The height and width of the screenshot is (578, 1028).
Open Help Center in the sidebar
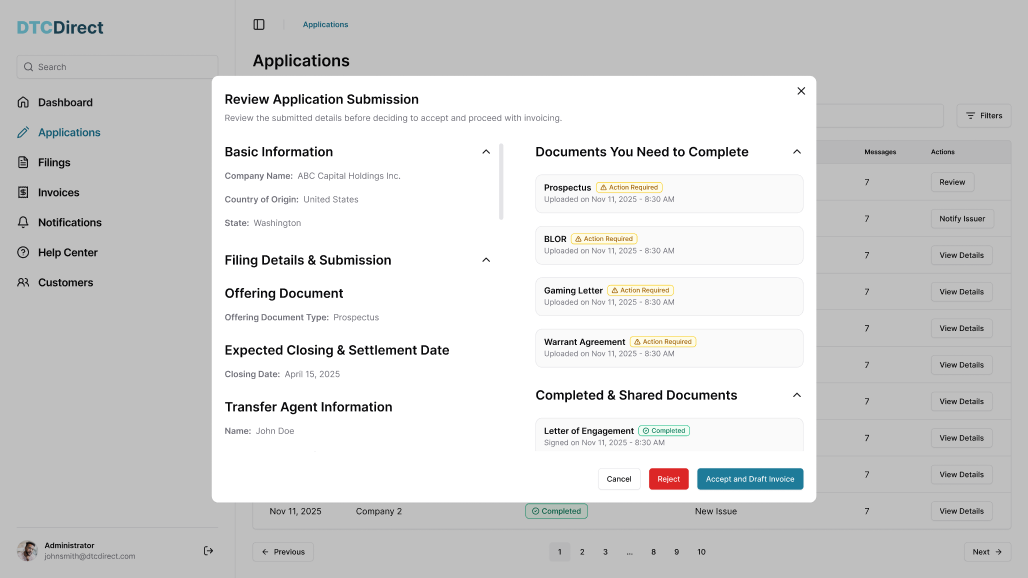[68, 252]
